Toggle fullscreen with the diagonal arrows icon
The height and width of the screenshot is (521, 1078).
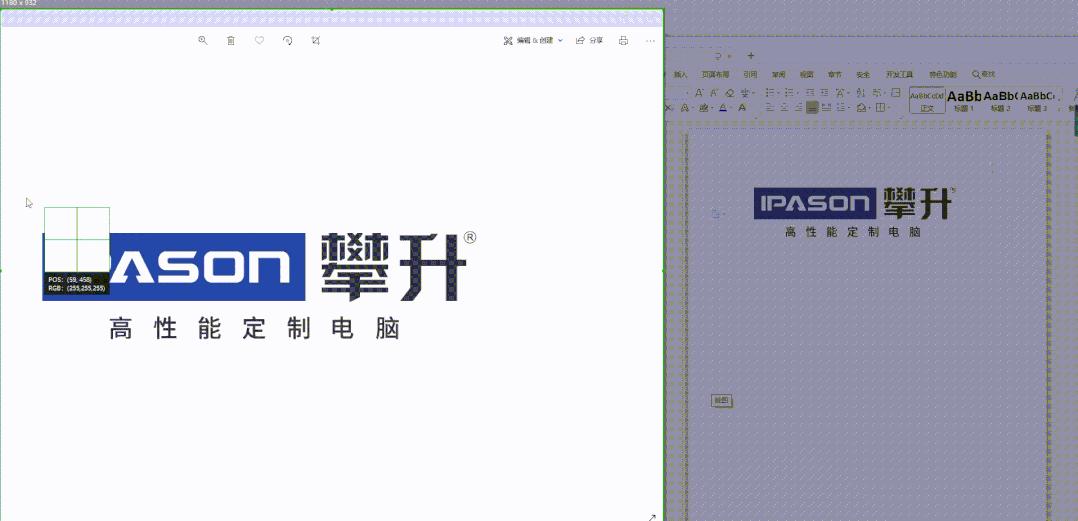(x=652, y=516)
